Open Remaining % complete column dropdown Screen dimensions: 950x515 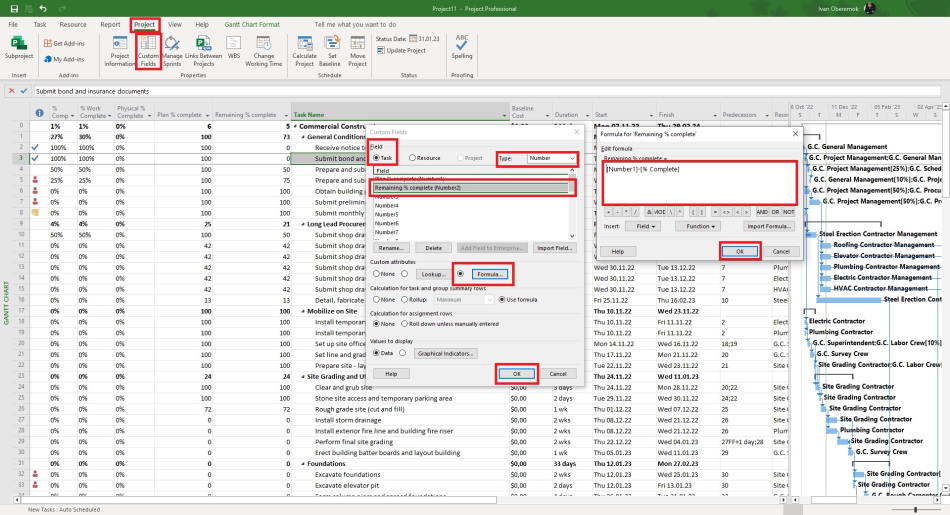[287, 115]
